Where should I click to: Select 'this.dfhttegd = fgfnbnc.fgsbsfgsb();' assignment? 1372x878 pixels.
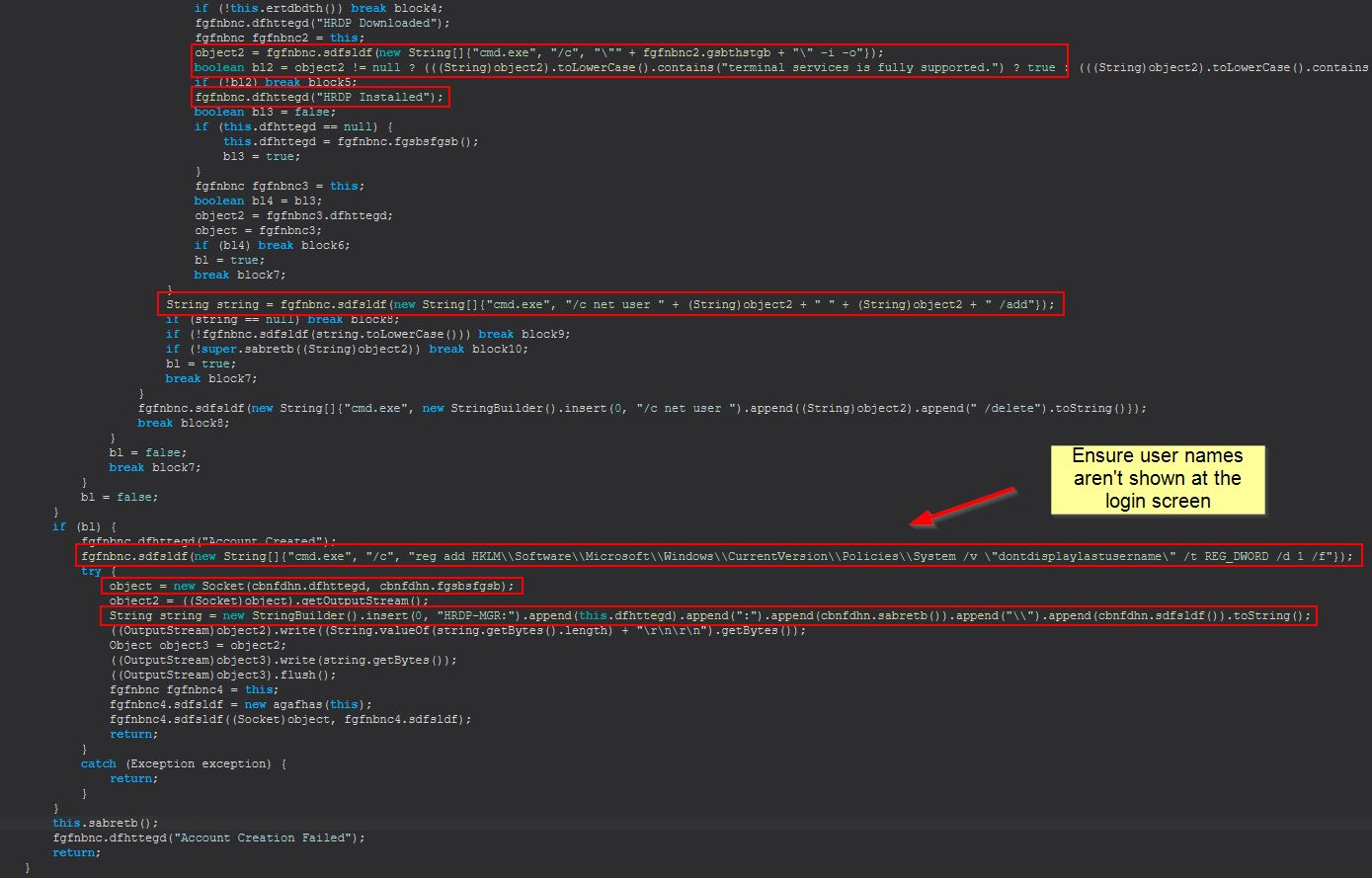pyautogui.click(x=351, y=141)
